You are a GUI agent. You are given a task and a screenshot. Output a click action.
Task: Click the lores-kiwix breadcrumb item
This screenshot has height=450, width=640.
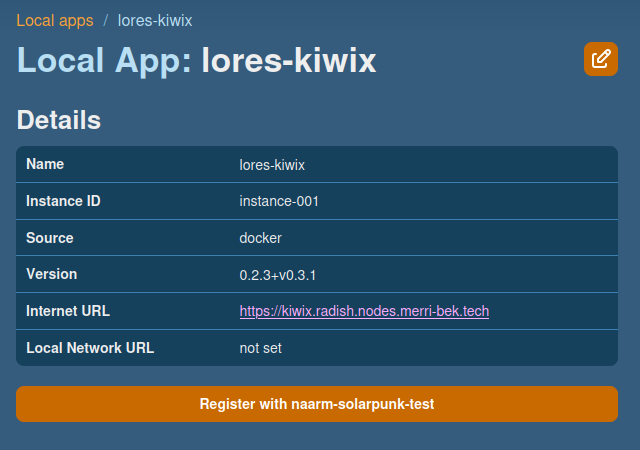coord(155,20)
